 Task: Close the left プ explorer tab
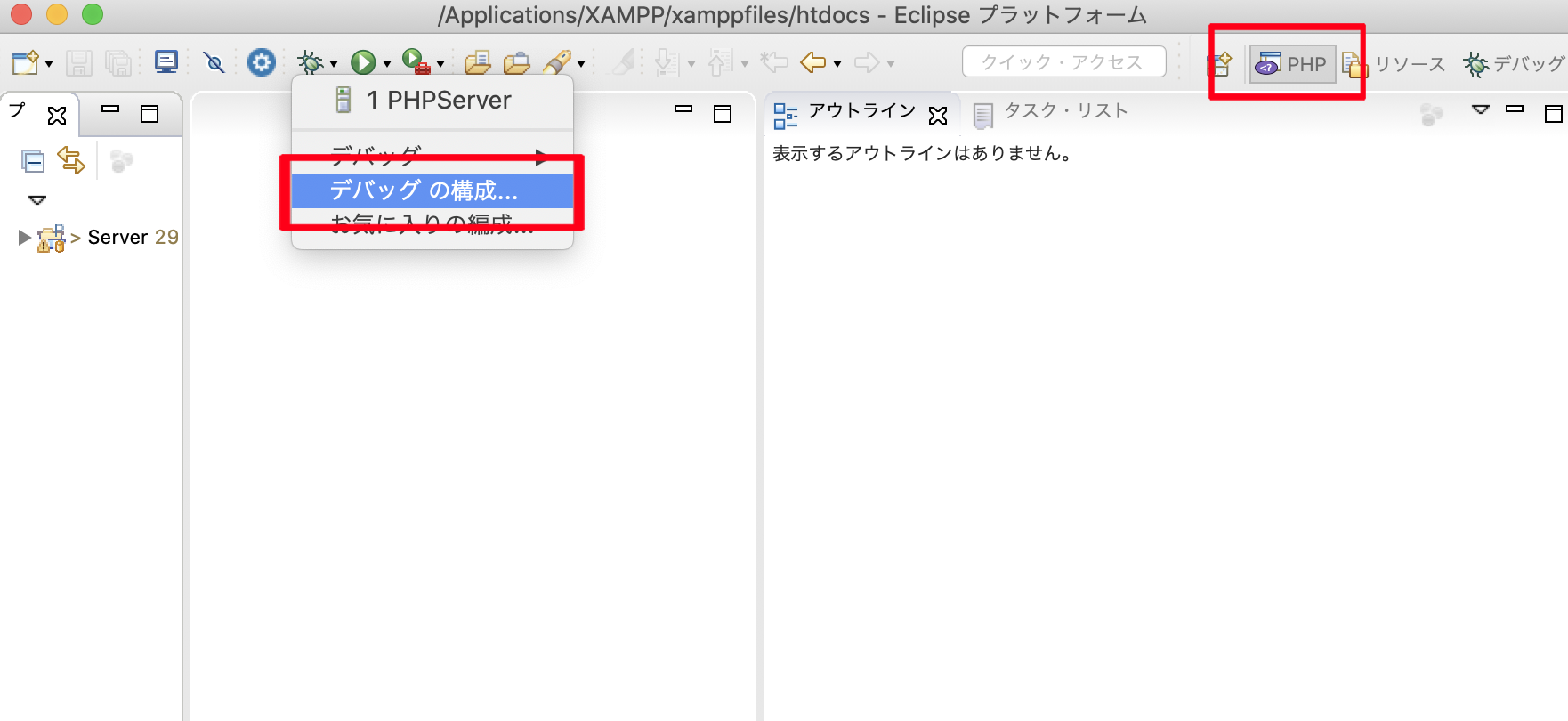point(57,115)
